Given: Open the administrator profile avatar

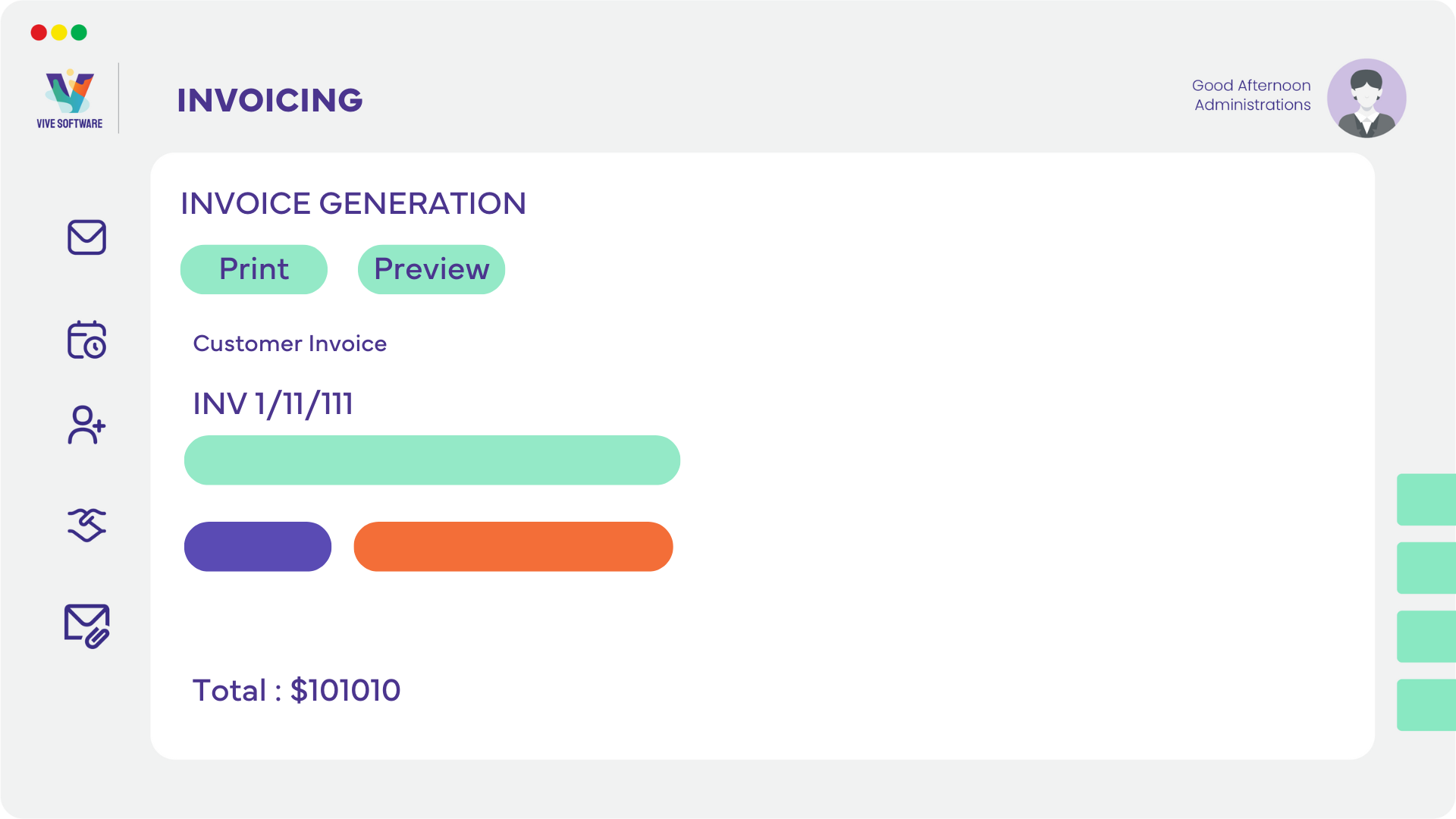Looking at the screenshot, I should pyautogui.click(x=1367, y=98).
